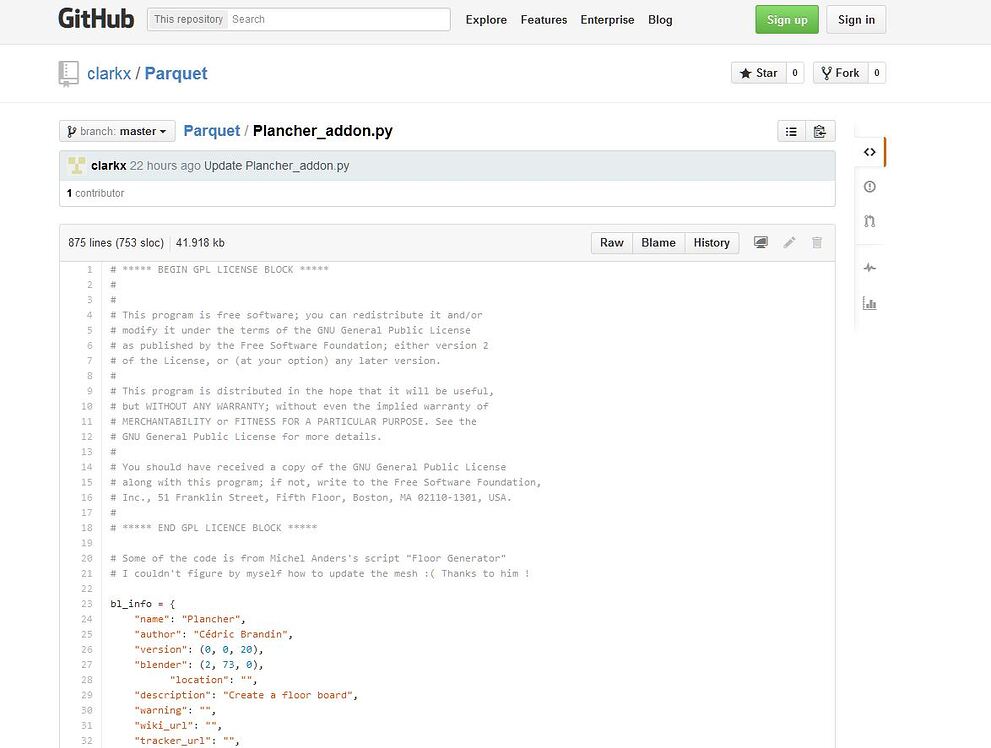Click bl_info = { code line
This screenshot has width=991, height=748.
(x=142, y=604)
